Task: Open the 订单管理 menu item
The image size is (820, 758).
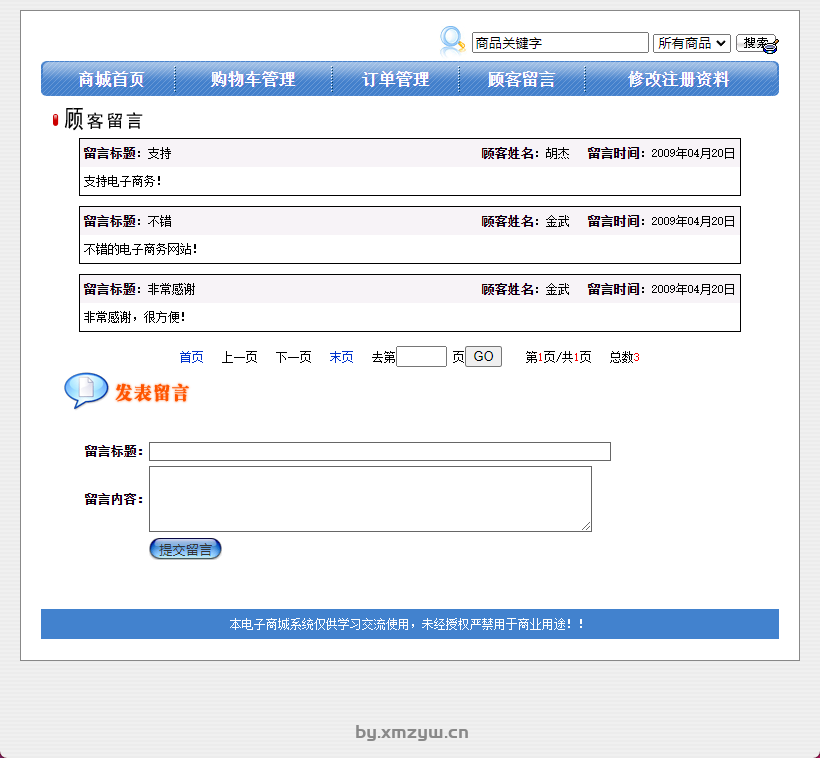Action: (x=396, y=80)
